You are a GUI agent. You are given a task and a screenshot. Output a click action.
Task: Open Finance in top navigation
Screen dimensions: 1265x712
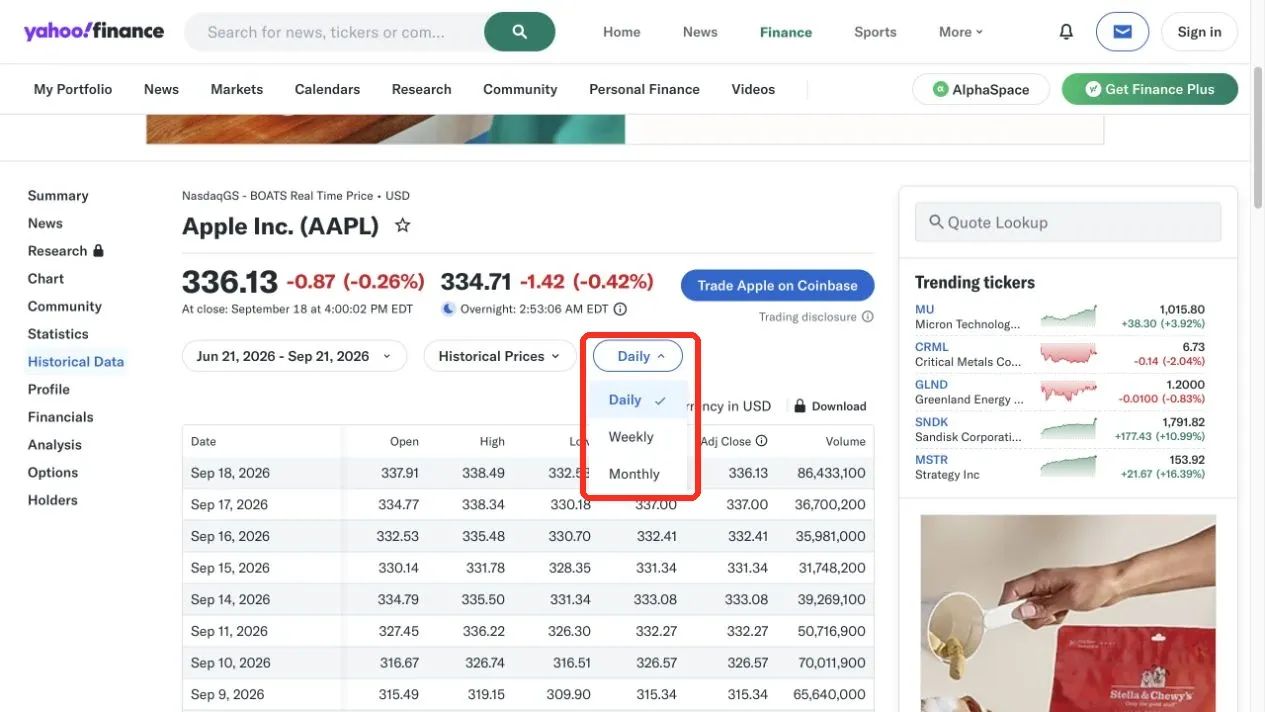[786, 32]
